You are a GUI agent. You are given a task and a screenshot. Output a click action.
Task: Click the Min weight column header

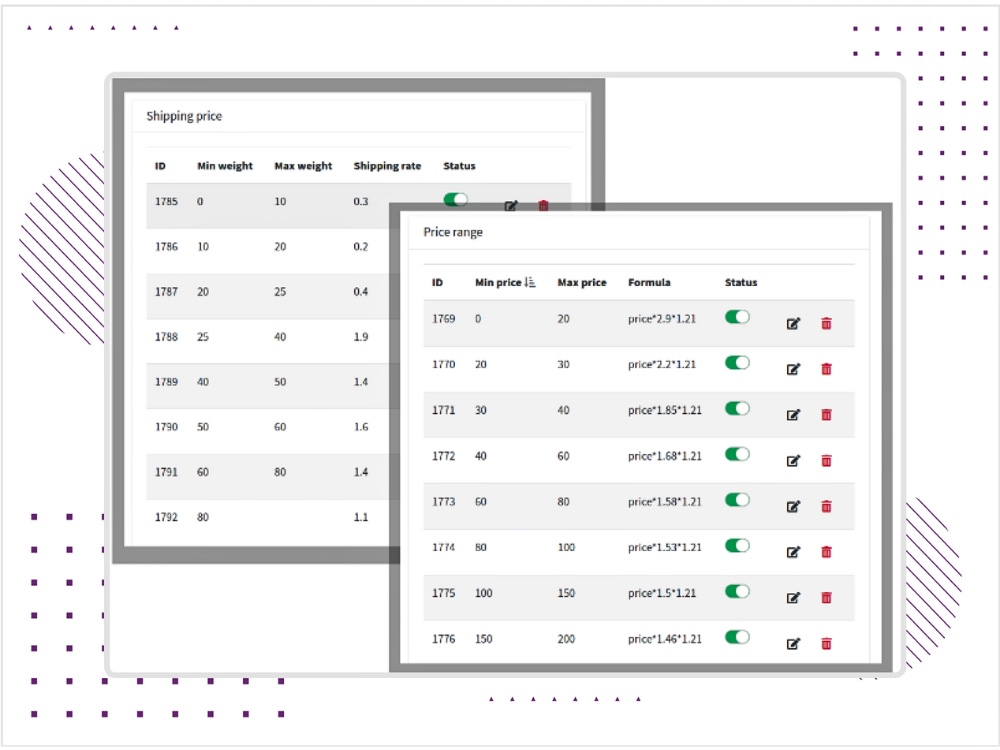(224, 166)
